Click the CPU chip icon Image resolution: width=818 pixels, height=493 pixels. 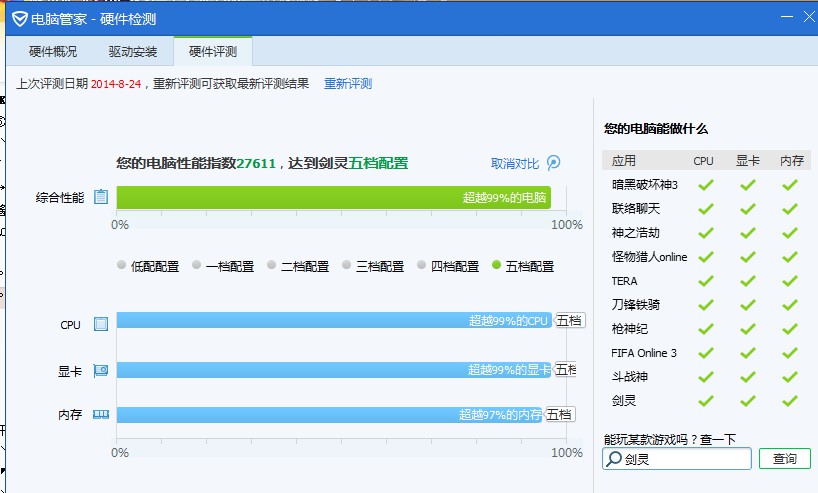[101, 324]
